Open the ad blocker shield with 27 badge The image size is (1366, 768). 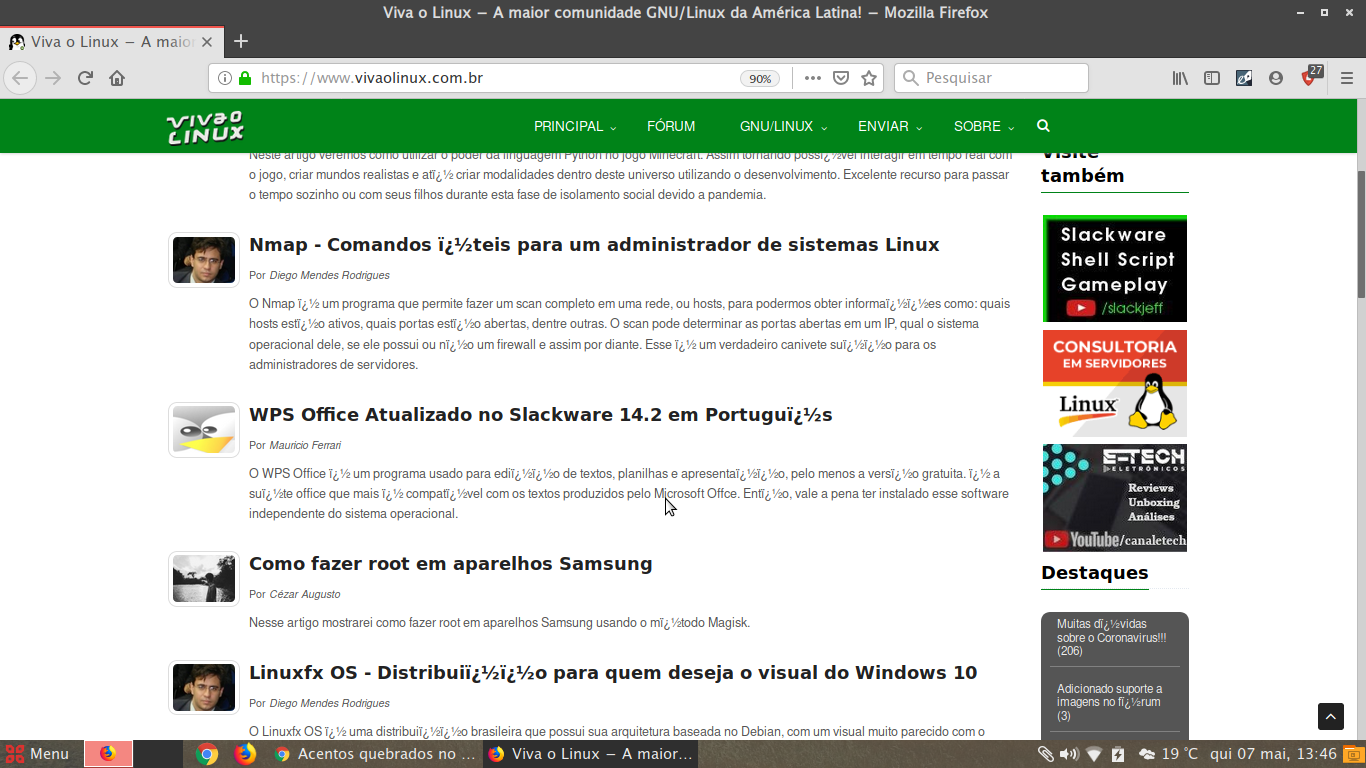[x=1310, y=76]
